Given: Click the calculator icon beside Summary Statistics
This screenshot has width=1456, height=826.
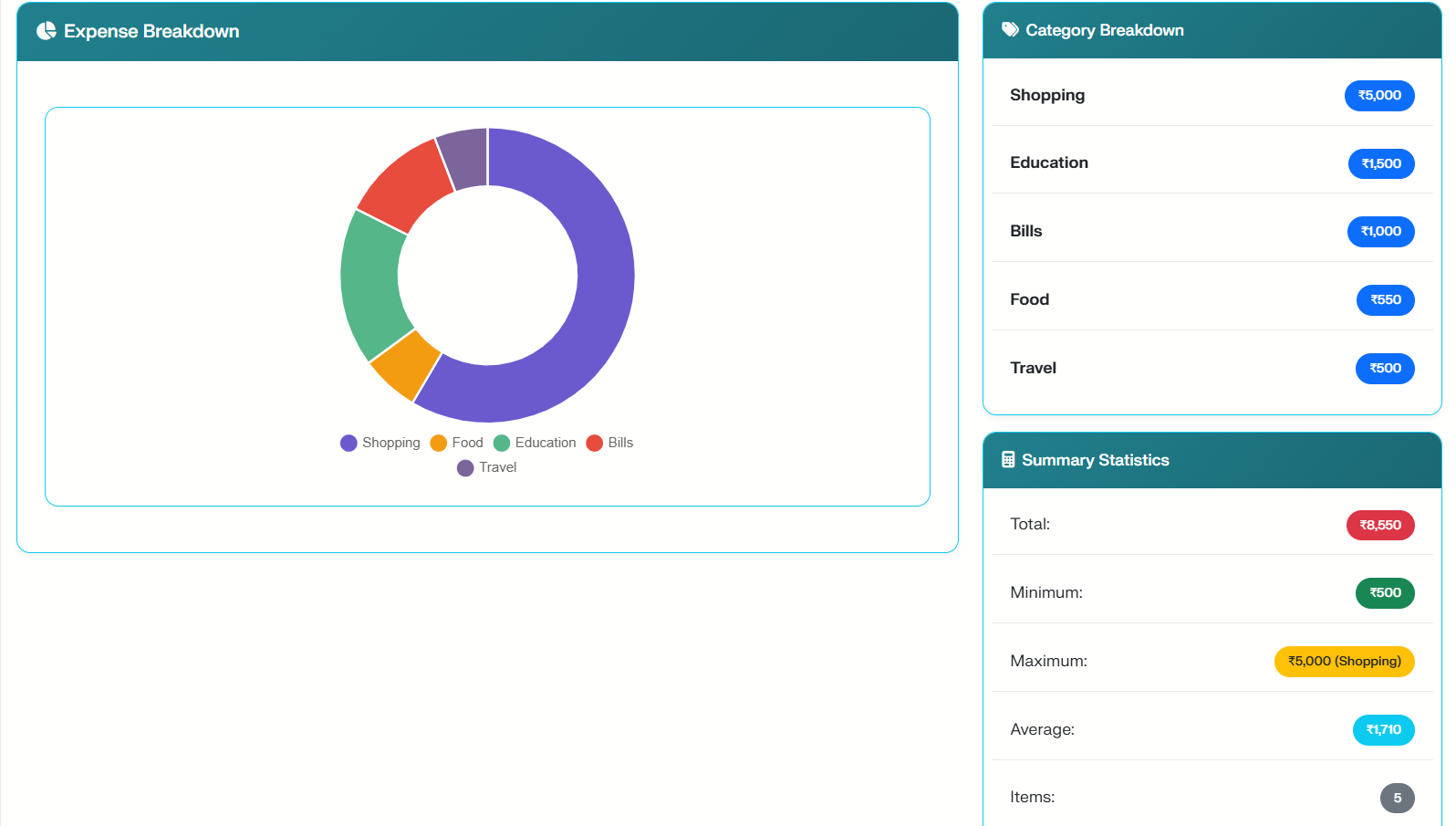Looking at the screenshot, I should (x=1008, y=460).
